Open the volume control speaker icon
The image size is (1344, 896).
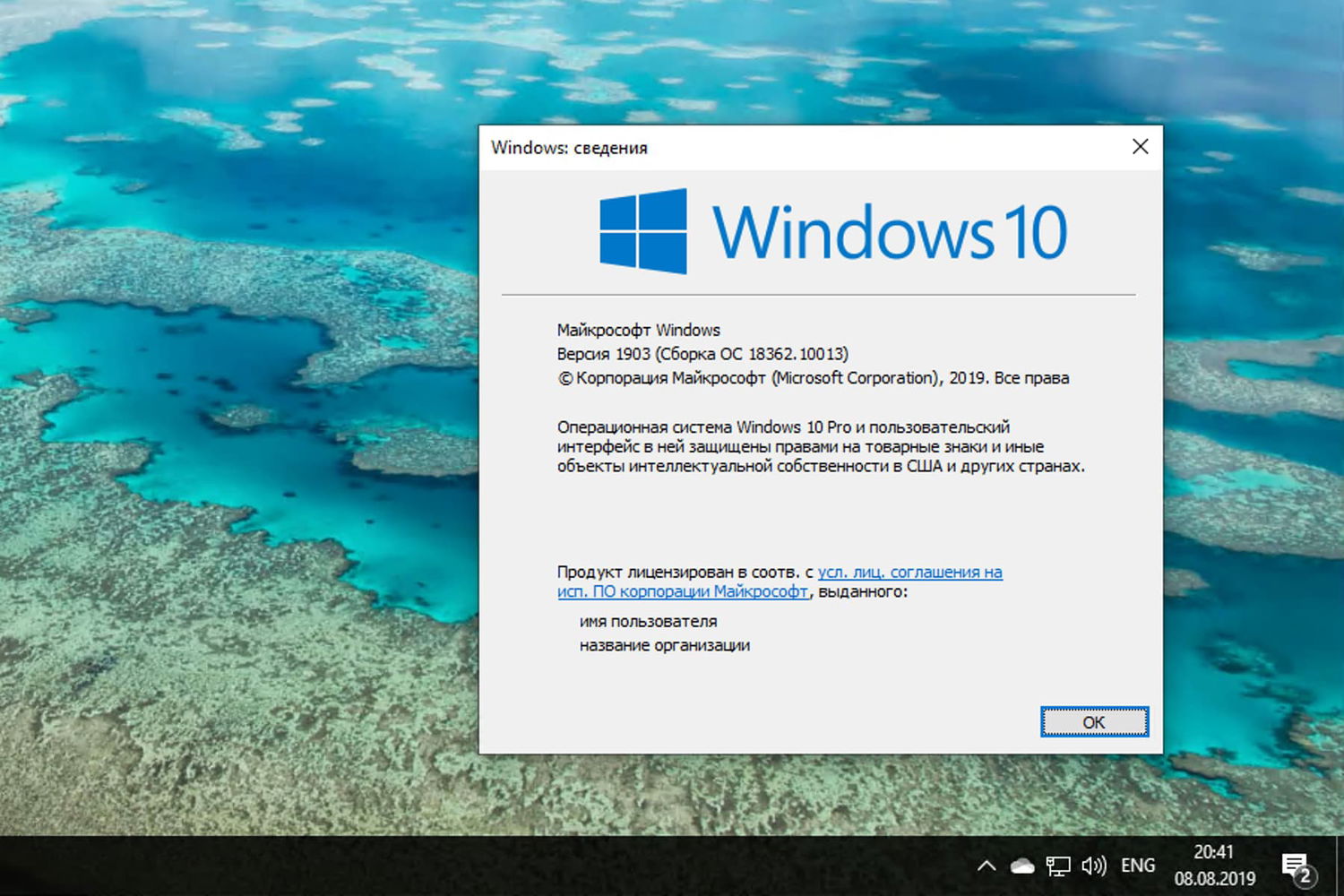pos(1093,866)
